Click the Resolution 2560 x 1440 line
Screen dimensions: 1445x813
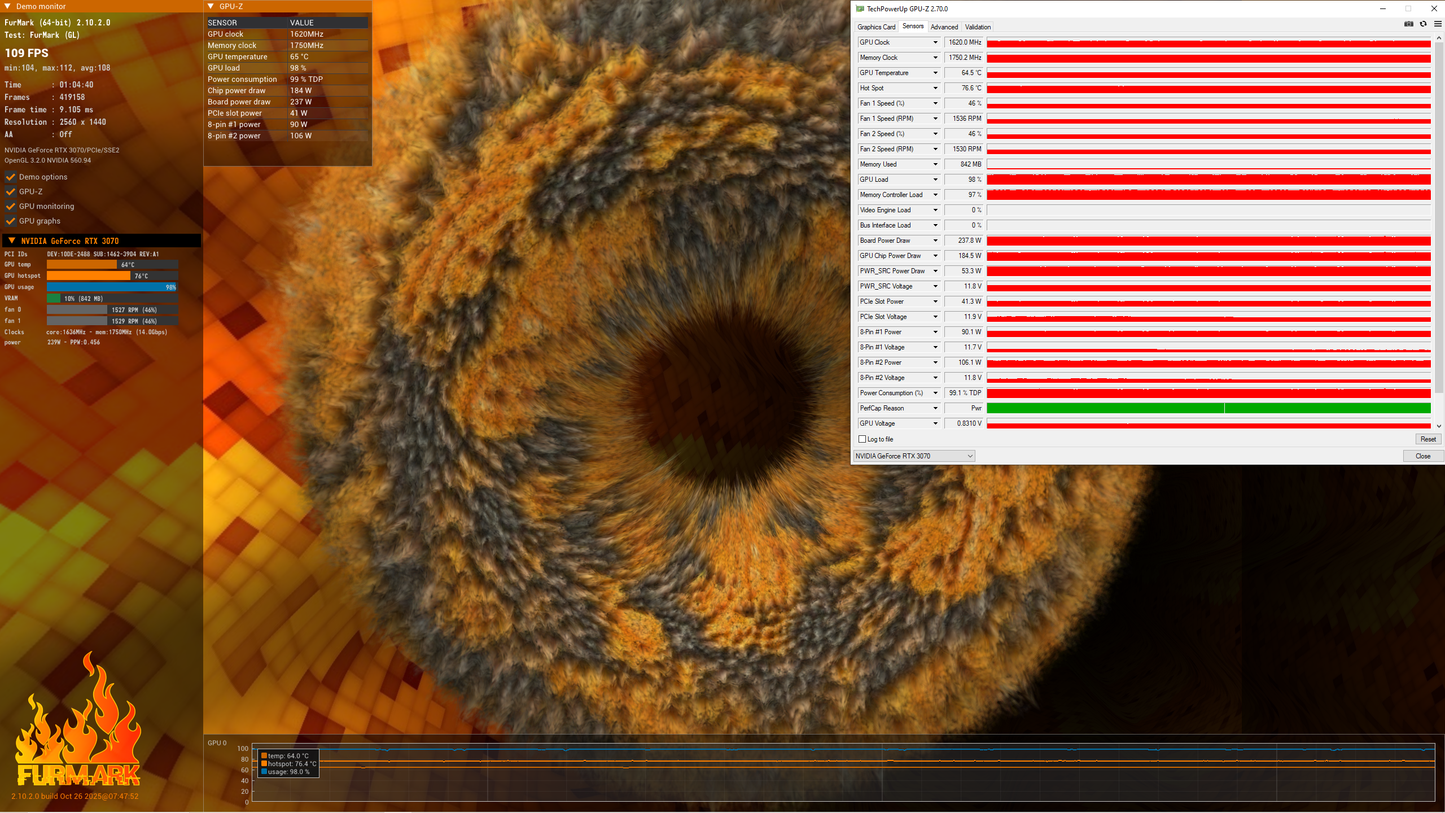tap(55, 122)
